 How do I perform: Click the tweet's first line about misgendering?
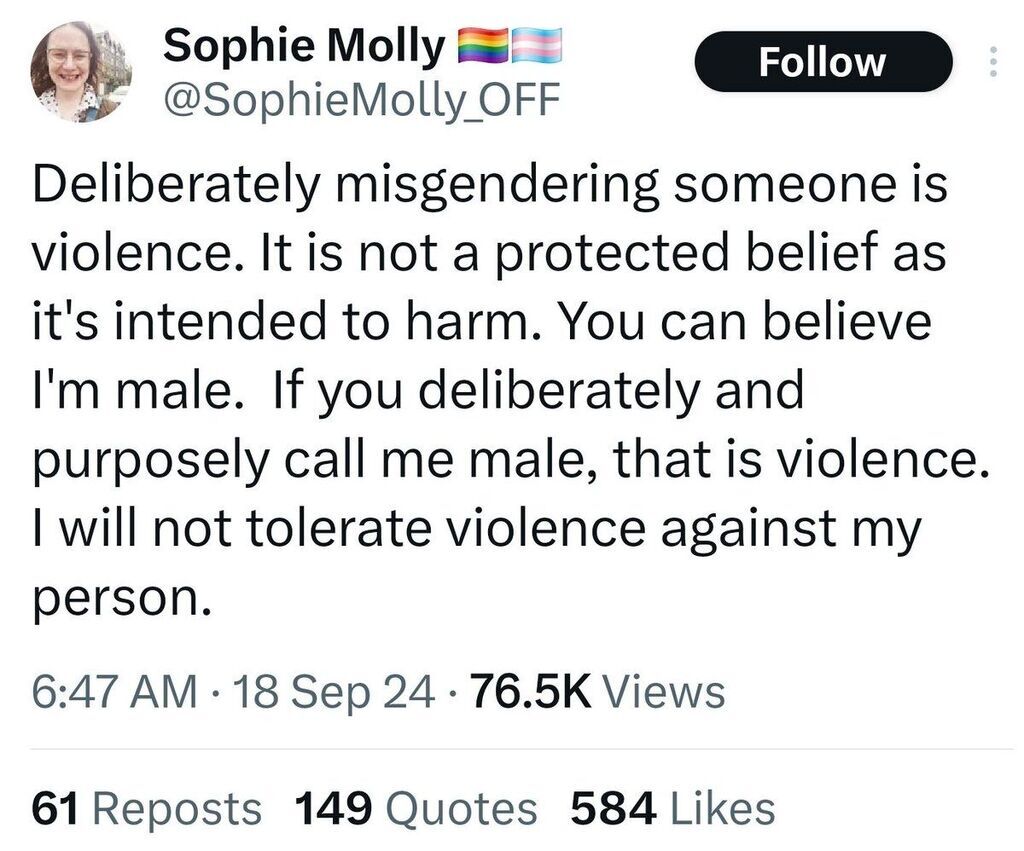[489, 186]
